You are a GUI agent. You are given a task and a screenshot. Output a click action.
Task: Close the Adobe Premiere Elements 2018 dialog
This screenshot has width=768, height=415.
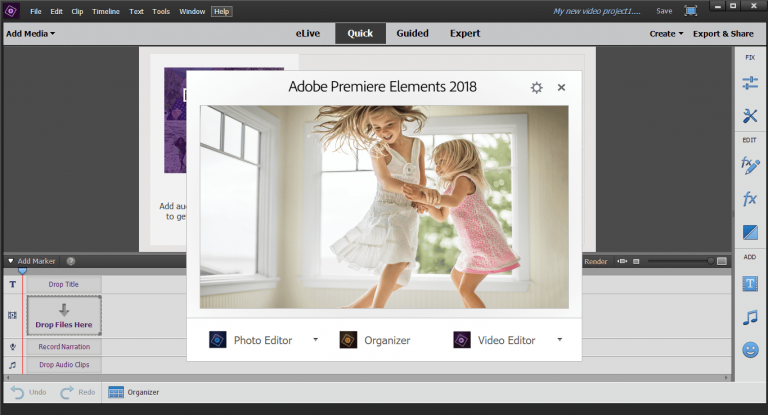pos(561,87)
